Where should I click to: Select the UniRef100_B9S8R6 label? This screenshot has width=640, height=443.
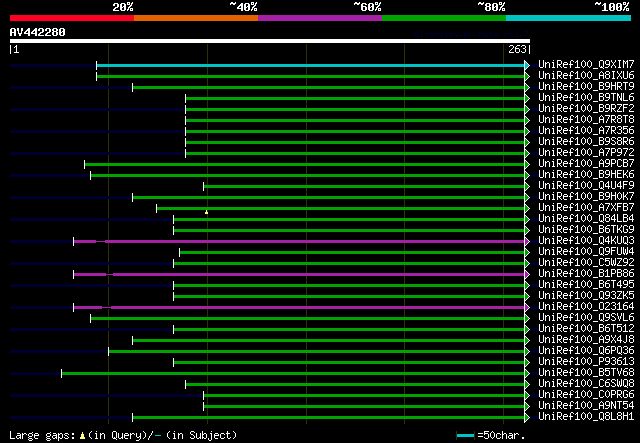pos(586,142)
